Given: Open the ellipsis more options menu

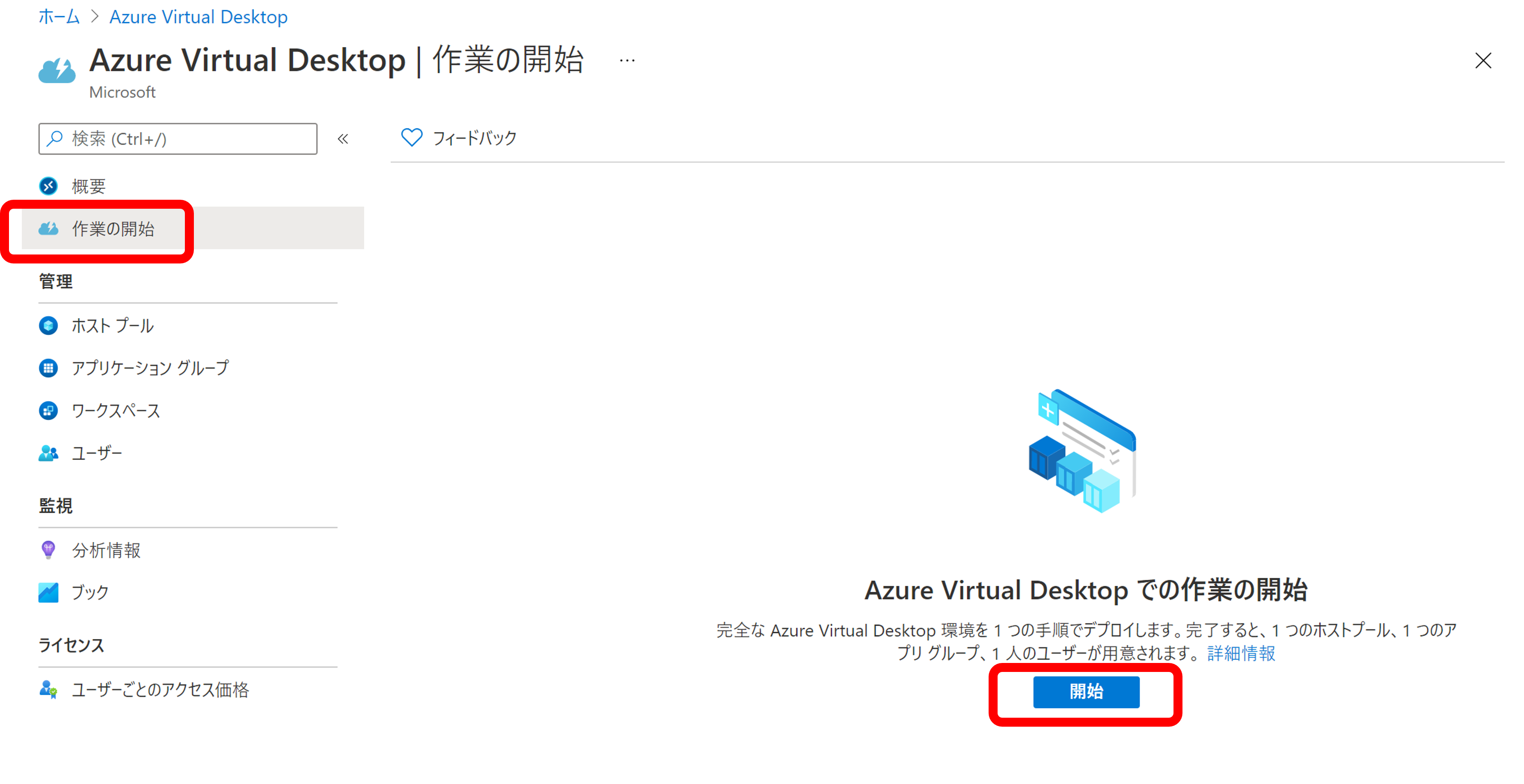Looking at the screenshot, I should [627, 60].
